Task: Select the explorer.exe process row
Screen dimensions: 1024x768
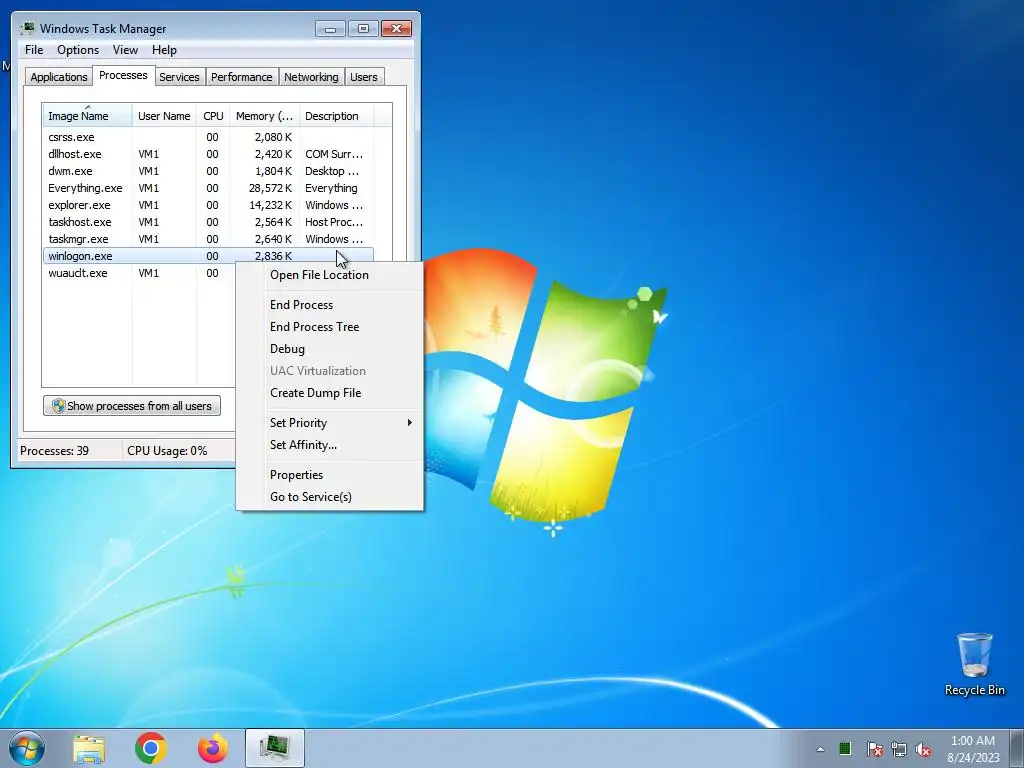Action: pos(208,205)
